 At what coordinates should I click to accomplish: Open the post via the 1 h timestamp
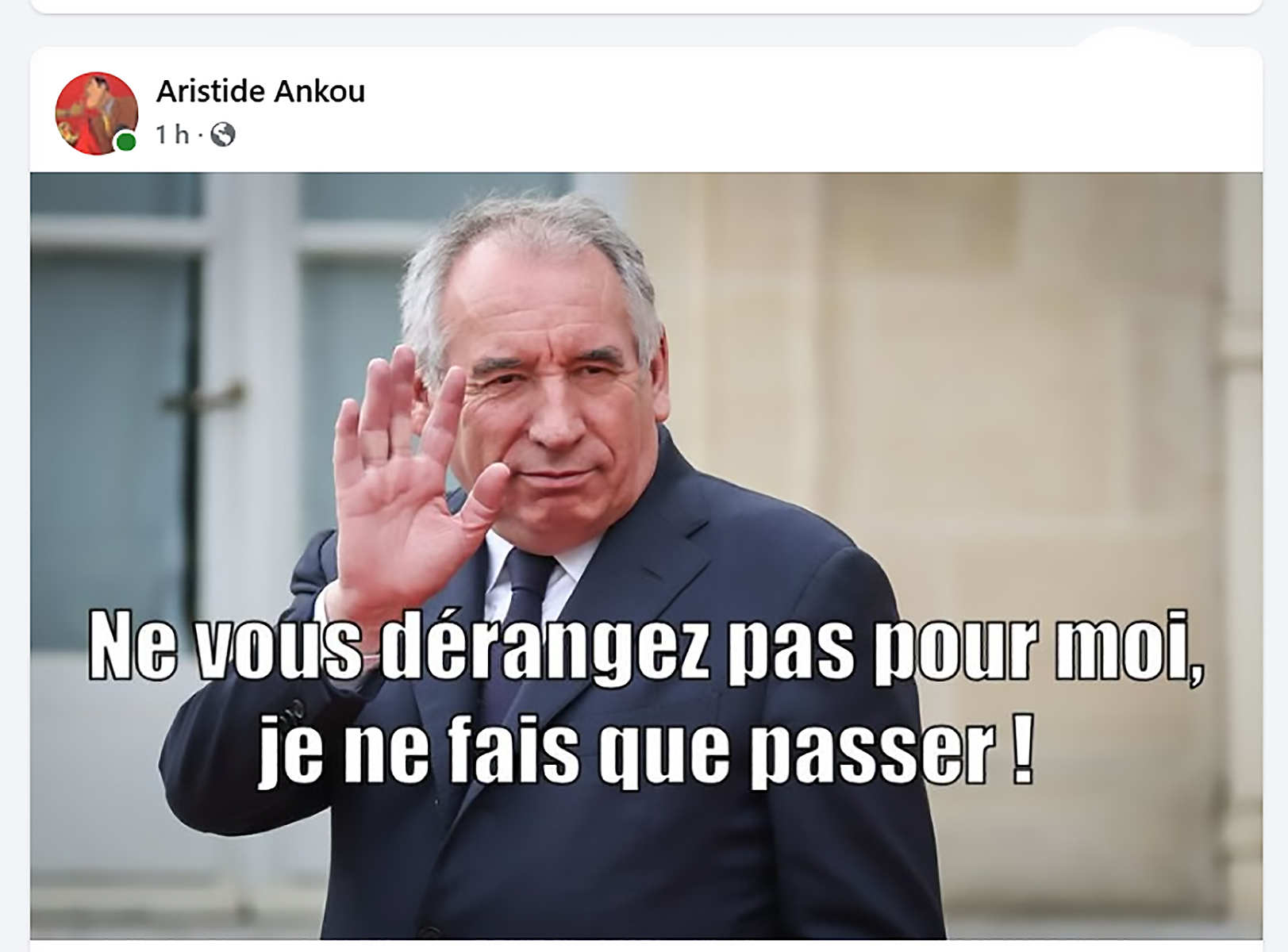tap(172, 135)
